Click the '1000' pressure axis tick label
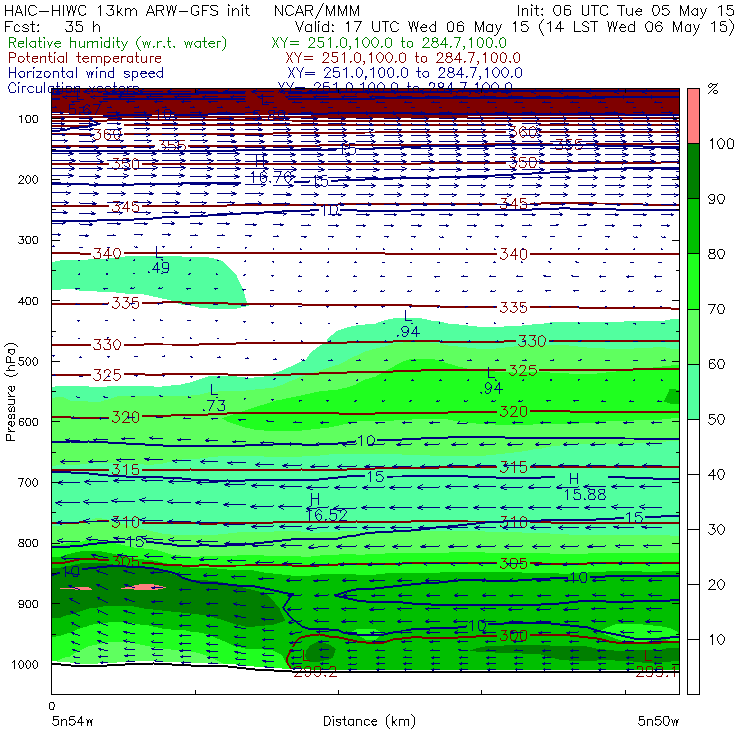Viewport: 740px width, 740px height. point(25,664)
